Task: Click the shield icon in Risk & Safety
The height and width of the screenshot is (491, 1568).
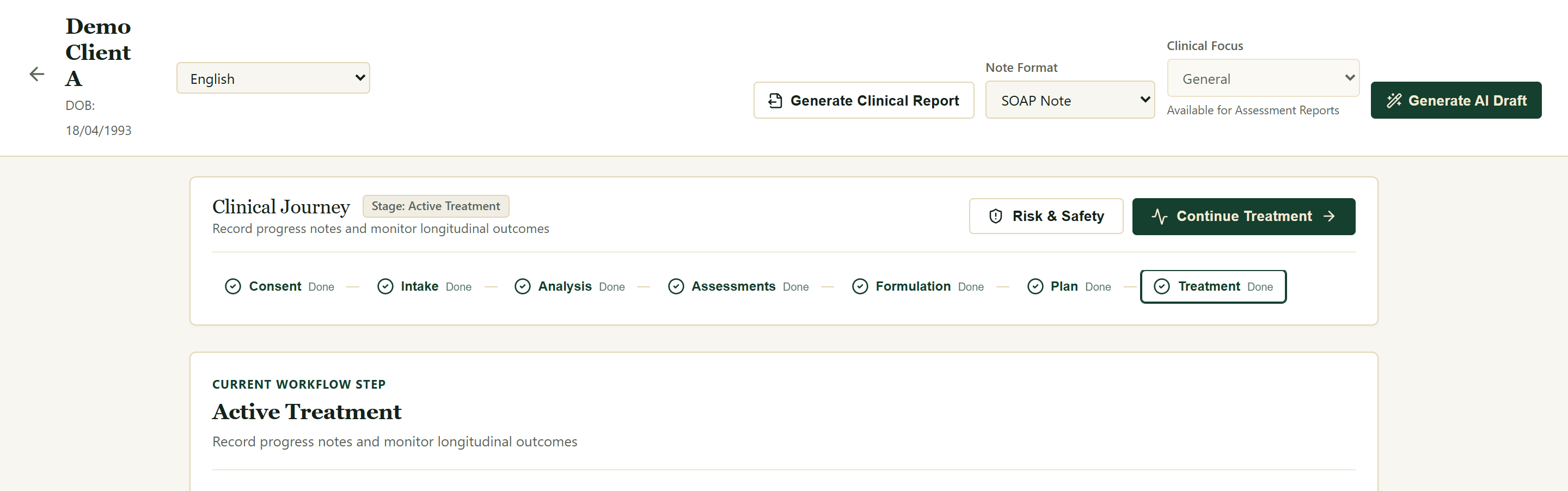Action: (x=996, y=216)
